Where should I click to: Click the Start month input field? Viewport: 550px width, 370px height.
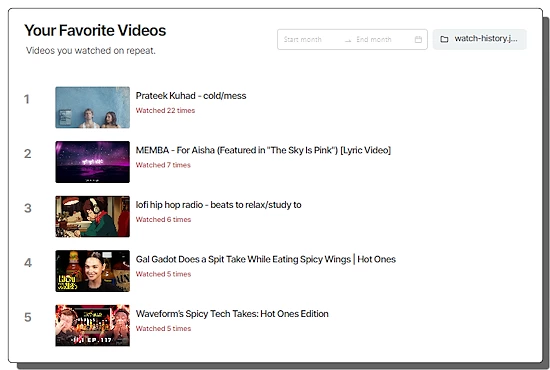pyautogui.click(x=302, y=39)
